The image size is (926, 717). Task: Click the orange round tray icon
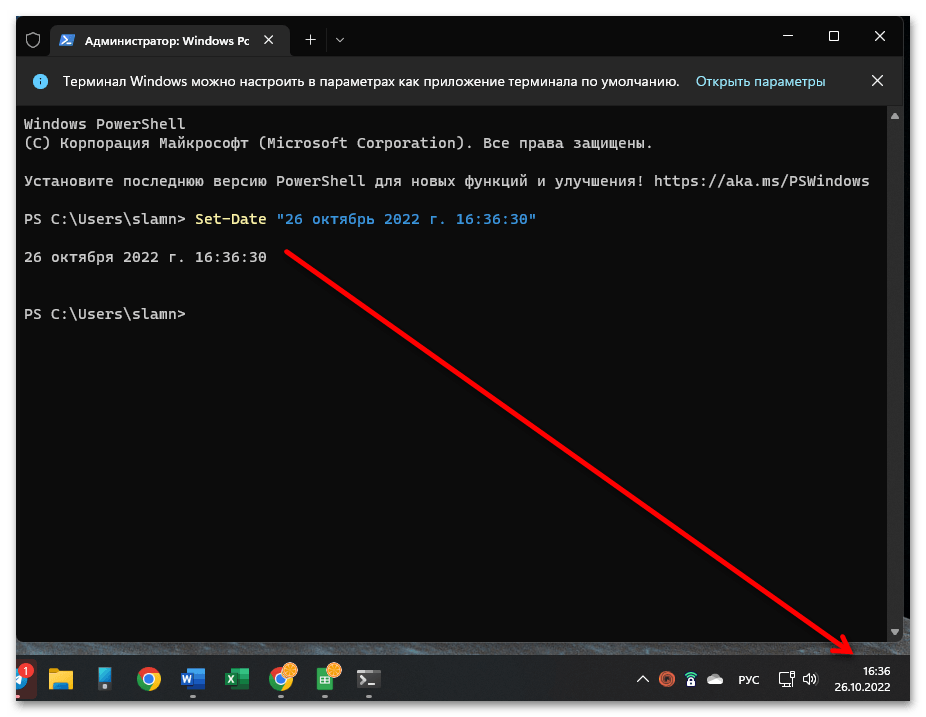(x=667, y=679)
